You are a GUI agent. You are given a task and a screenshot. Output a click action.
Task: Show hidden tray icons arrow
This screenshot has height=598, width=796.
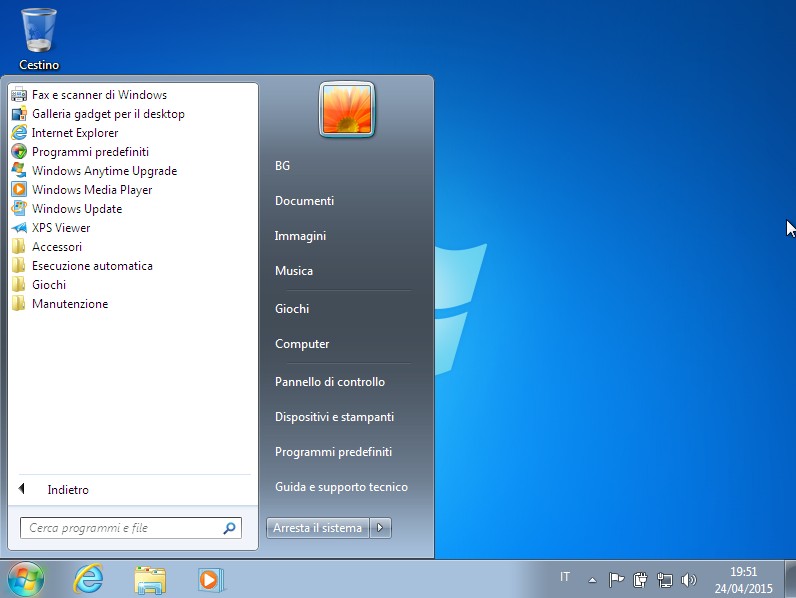pyautogui.click(x=592, y=580)
